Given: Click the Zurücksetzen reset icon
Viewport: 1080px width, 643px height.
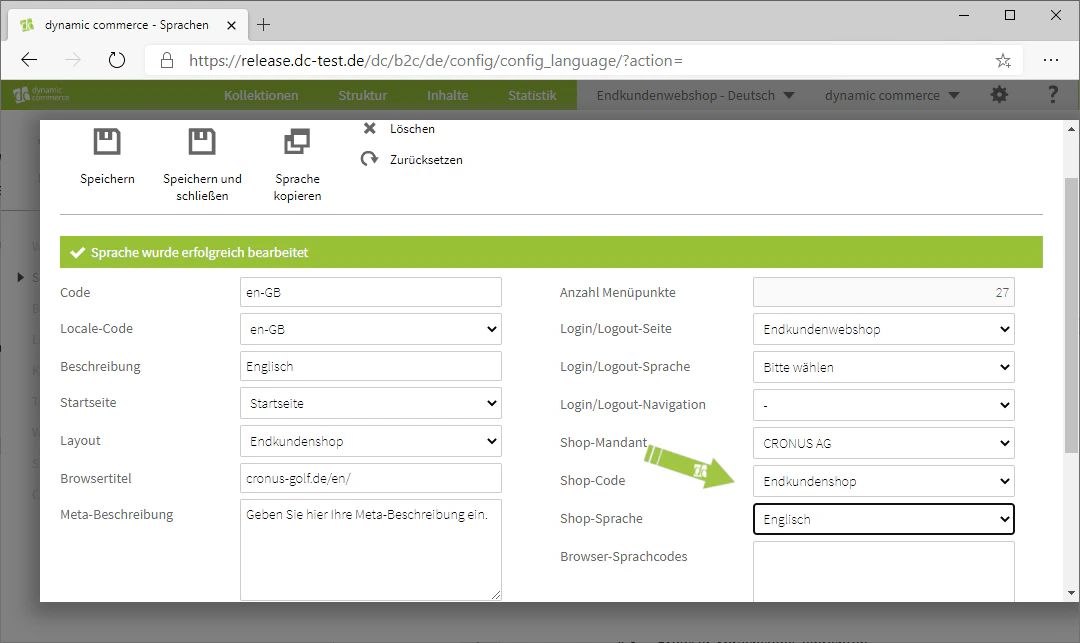Looking at the screenshot, I should (369, 159).
